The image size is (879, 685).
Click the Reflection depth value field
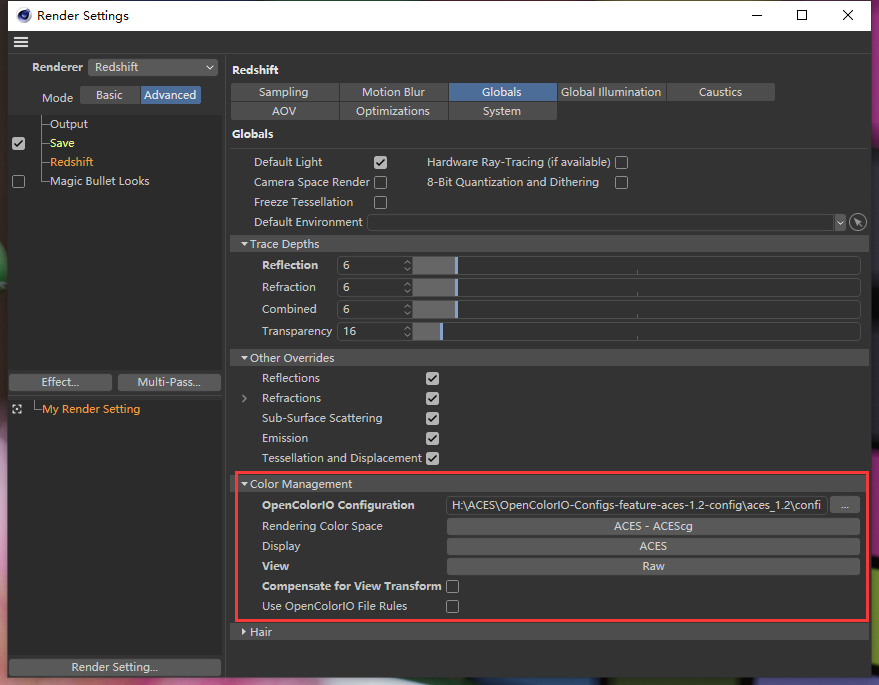pos(370,265)
